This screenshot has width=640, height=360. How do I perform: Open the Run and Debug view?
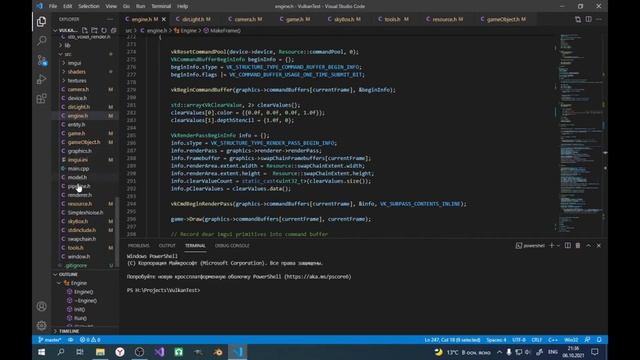(x=42, y=79)
